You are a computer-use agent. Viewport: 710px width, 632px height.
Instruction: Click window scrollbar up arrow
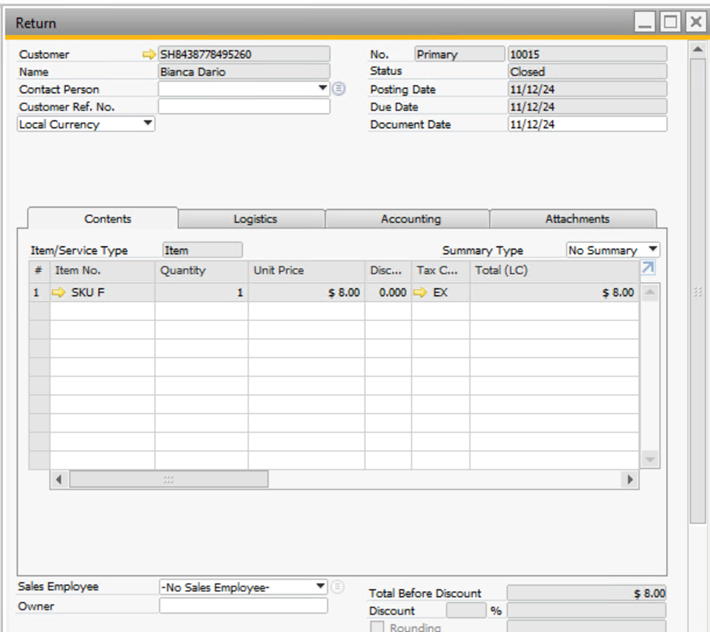coord(698,49)
